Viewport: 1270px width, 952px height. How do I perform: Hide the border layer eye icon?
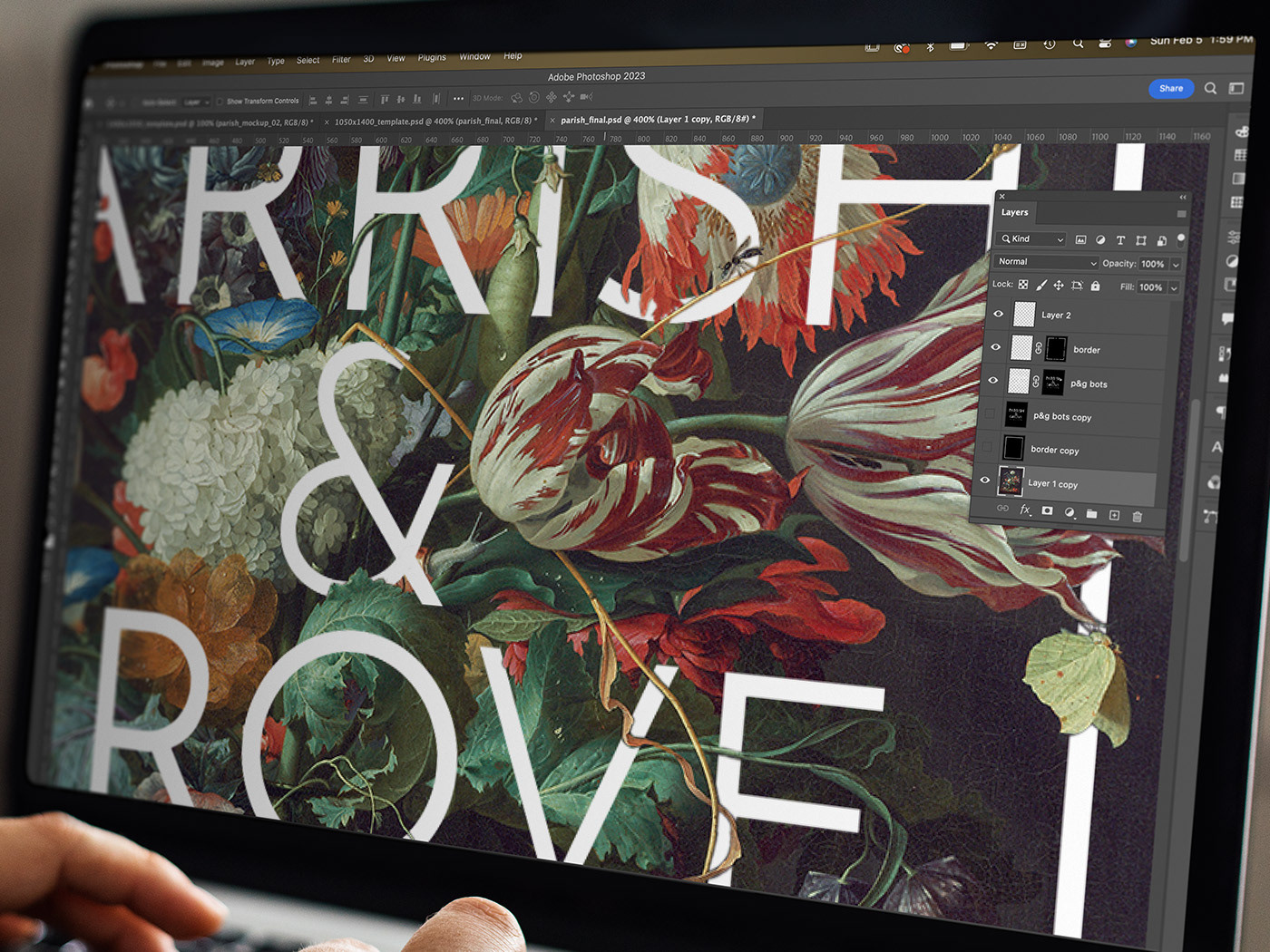[995, 347]
